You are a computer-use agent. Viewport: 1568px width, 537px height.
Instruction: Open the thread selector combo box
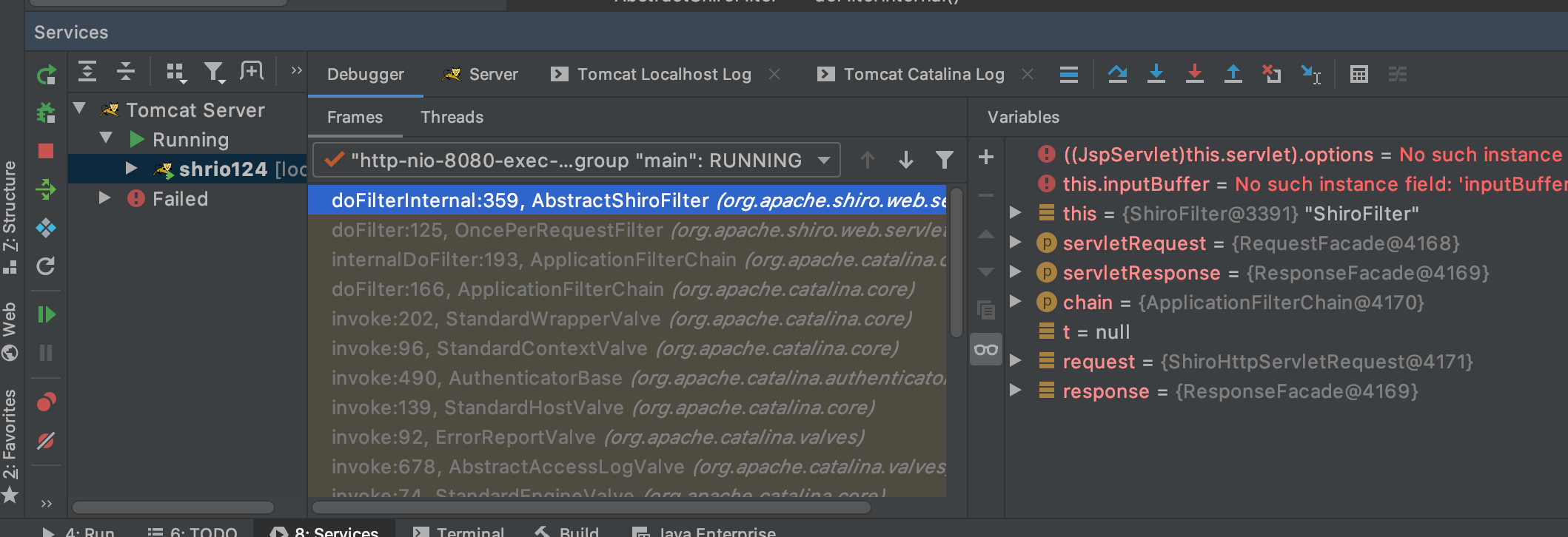(577, 160)
